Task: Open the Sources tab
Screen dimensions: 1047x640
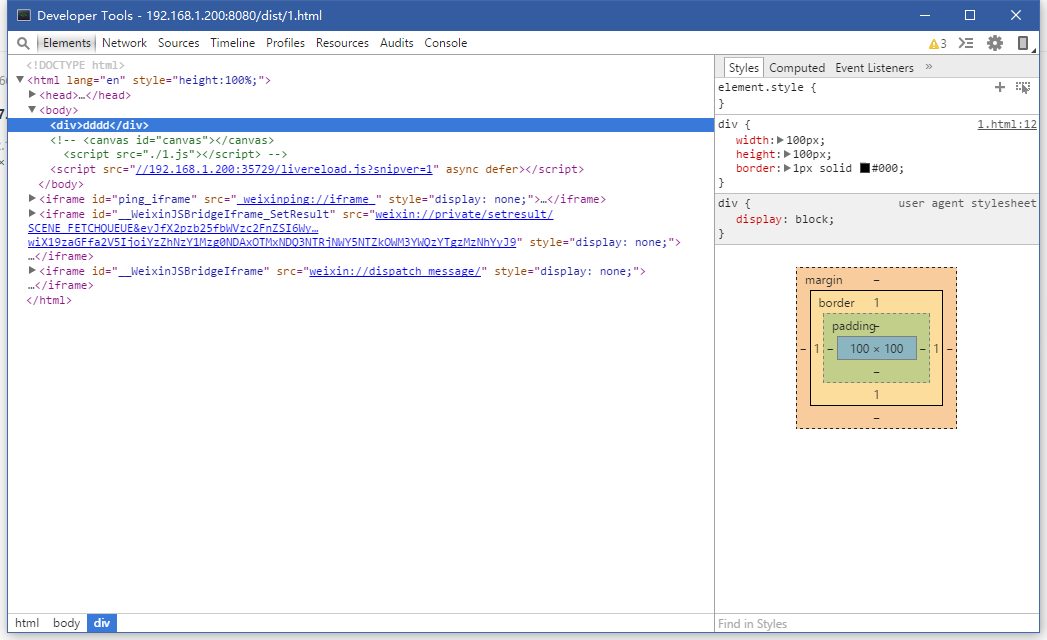Action: 178,43
